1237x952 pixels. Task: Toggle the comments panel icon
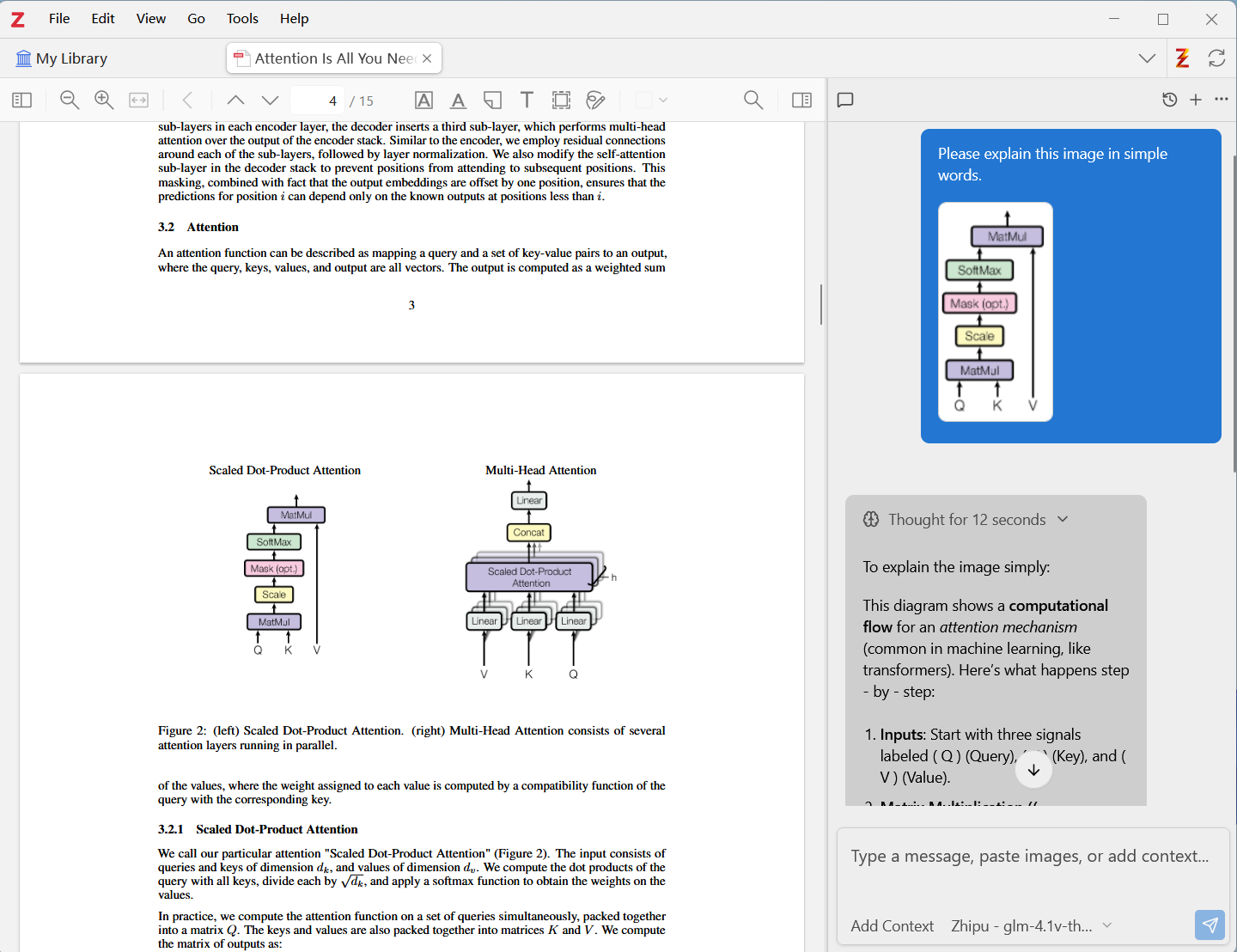(845, 100)
